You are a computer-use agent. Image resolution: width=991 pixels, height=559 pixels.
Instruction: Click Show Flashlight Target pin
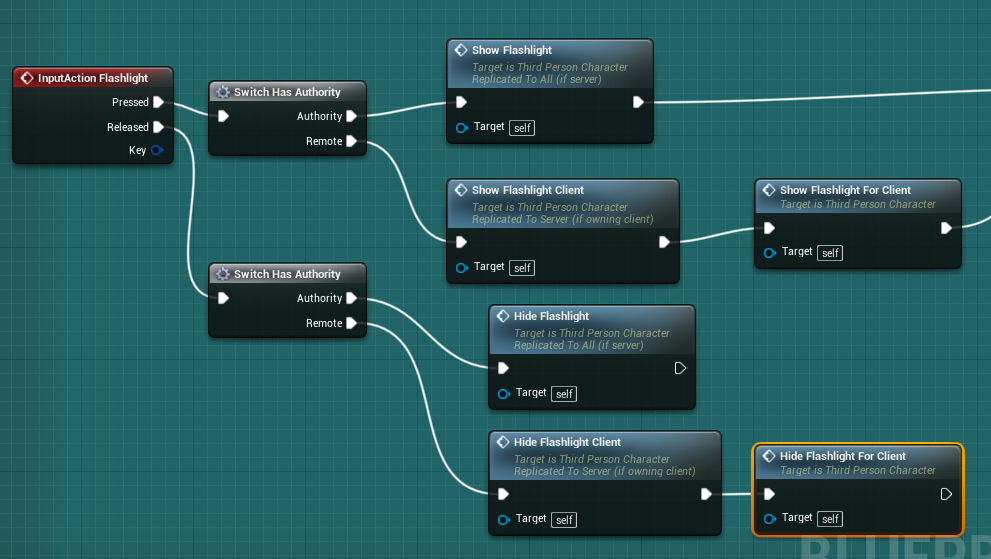click(461, 128)
